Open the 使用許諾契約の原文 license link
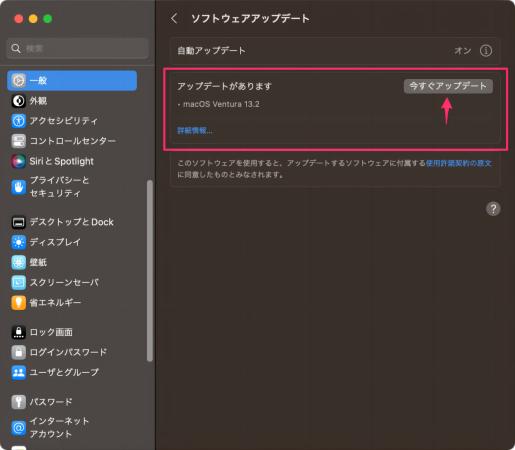The width and height of the screenshot is (515, 450). [x=459, y=163]
